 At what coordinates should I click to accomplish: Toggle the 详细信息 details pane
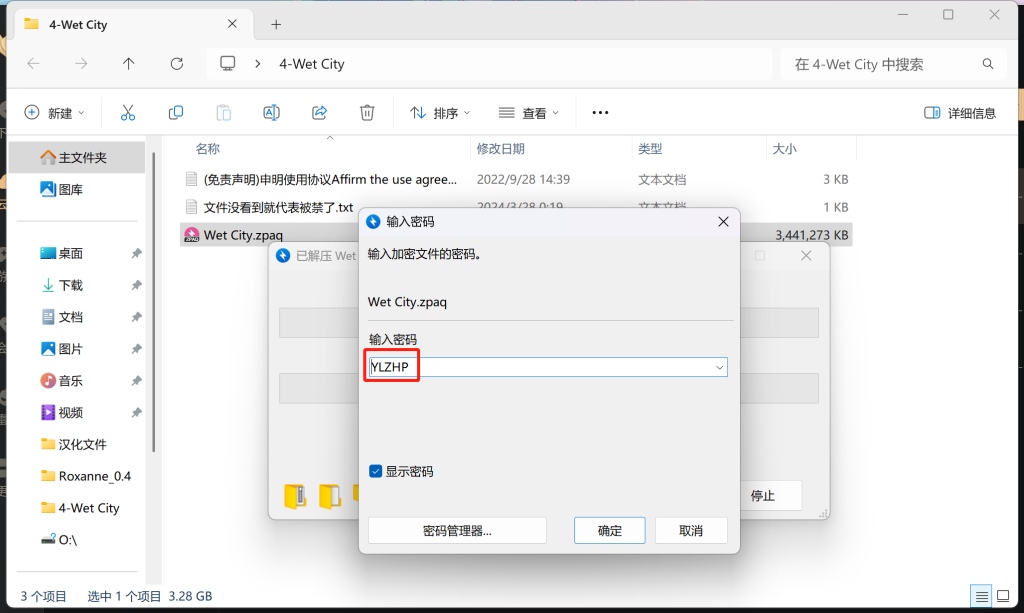point(960,113)
